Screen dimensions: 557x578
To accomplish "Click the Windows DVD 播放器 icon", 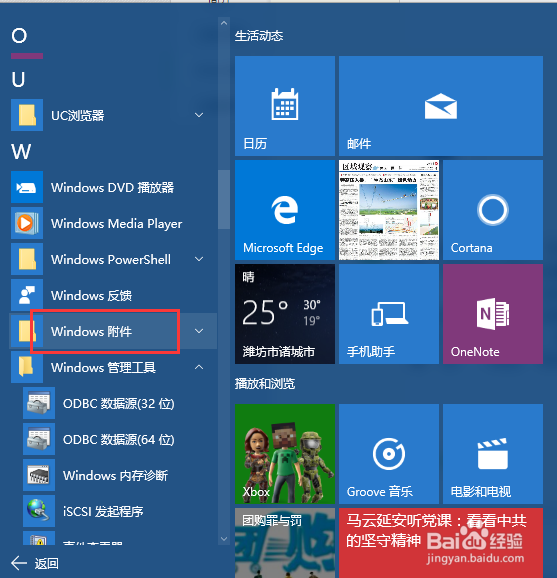I will point(27,187).
